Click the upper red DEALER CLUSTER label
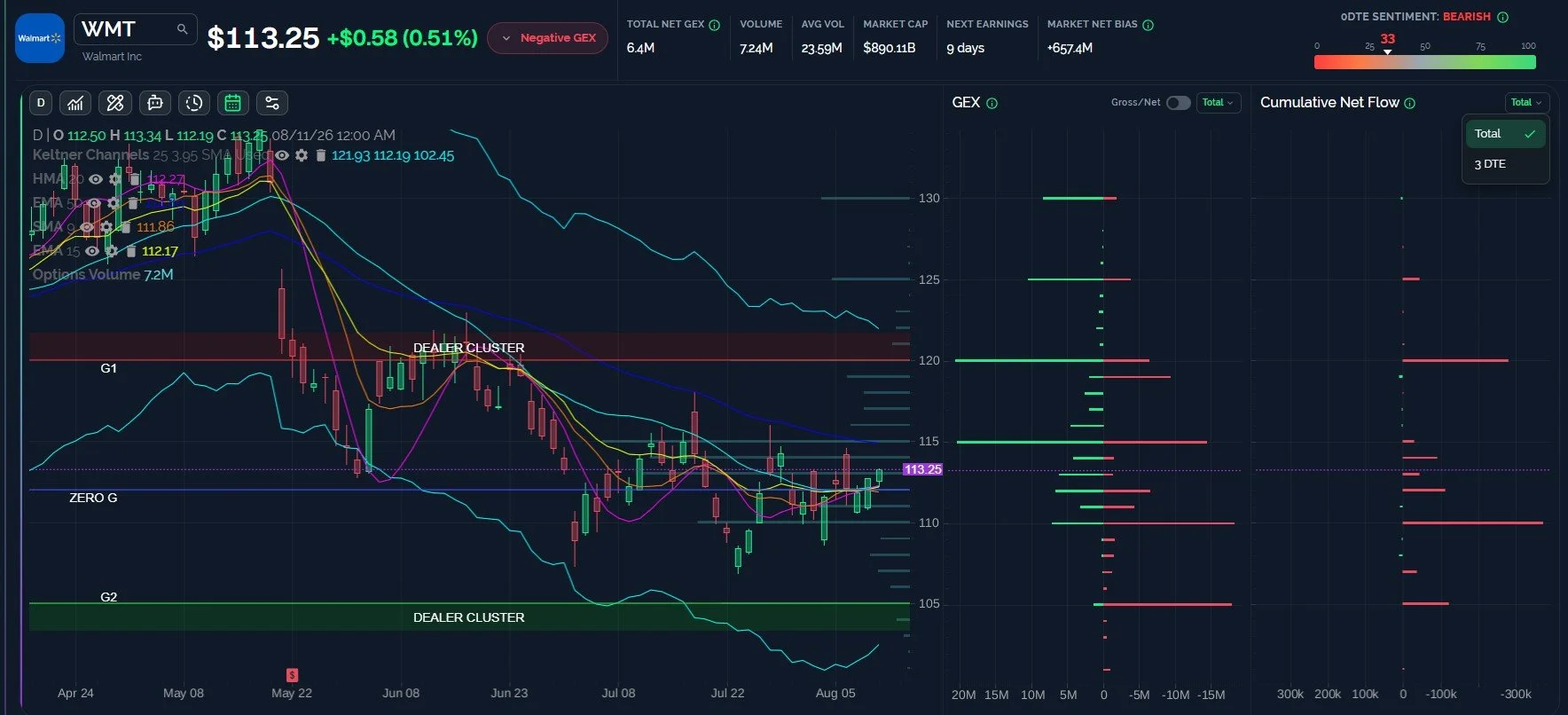1568x715 pixels. click(468, 348)
